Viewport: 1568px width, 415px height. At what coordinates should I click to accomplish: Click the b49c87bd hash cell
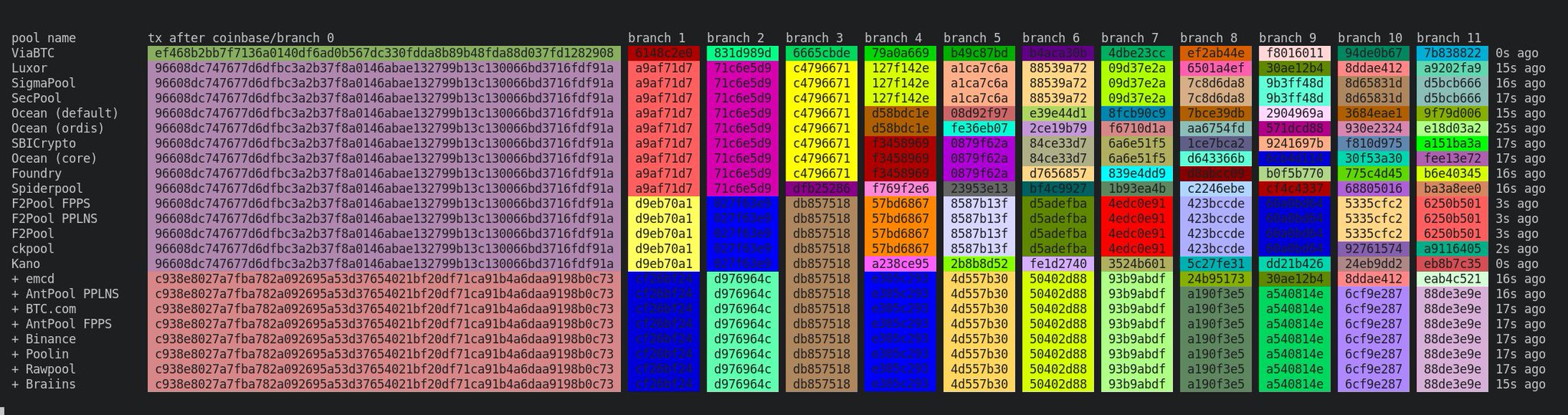[x=979, y=54]
